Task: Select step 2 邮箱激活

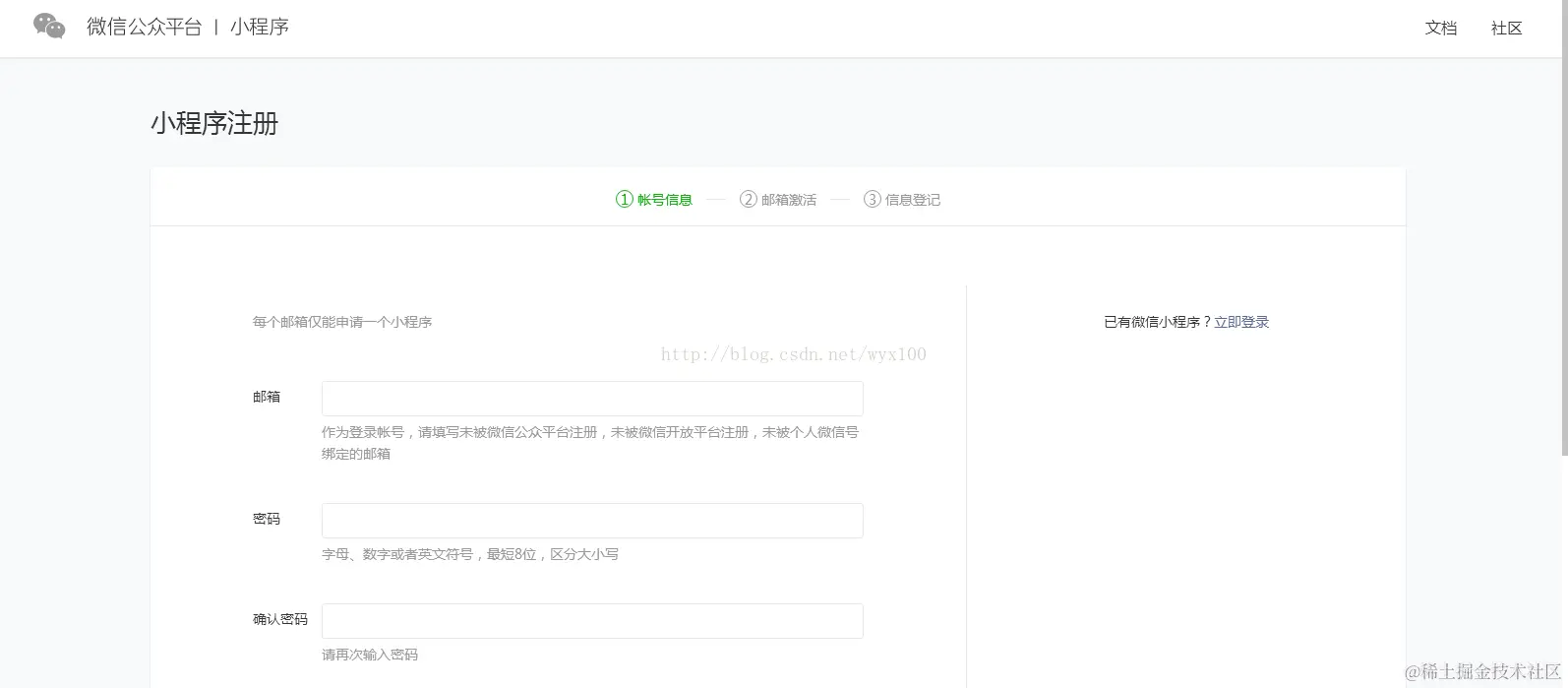Action: pos(778,200)
